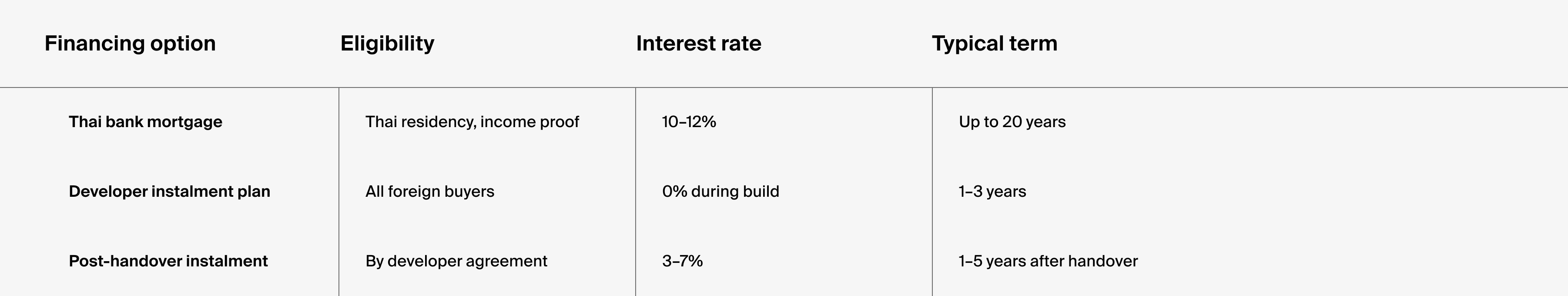Select the Typical term column header

point(994,43)
